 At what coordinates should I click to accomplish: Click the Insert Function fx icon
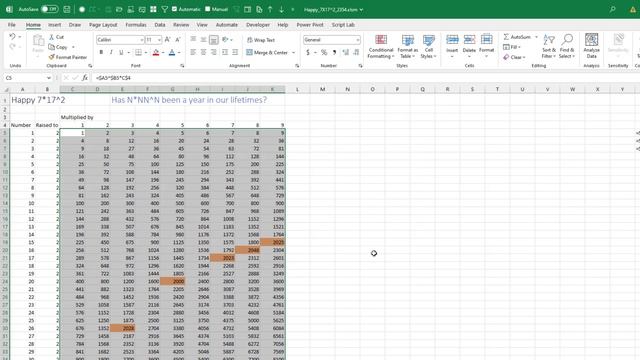84,78
